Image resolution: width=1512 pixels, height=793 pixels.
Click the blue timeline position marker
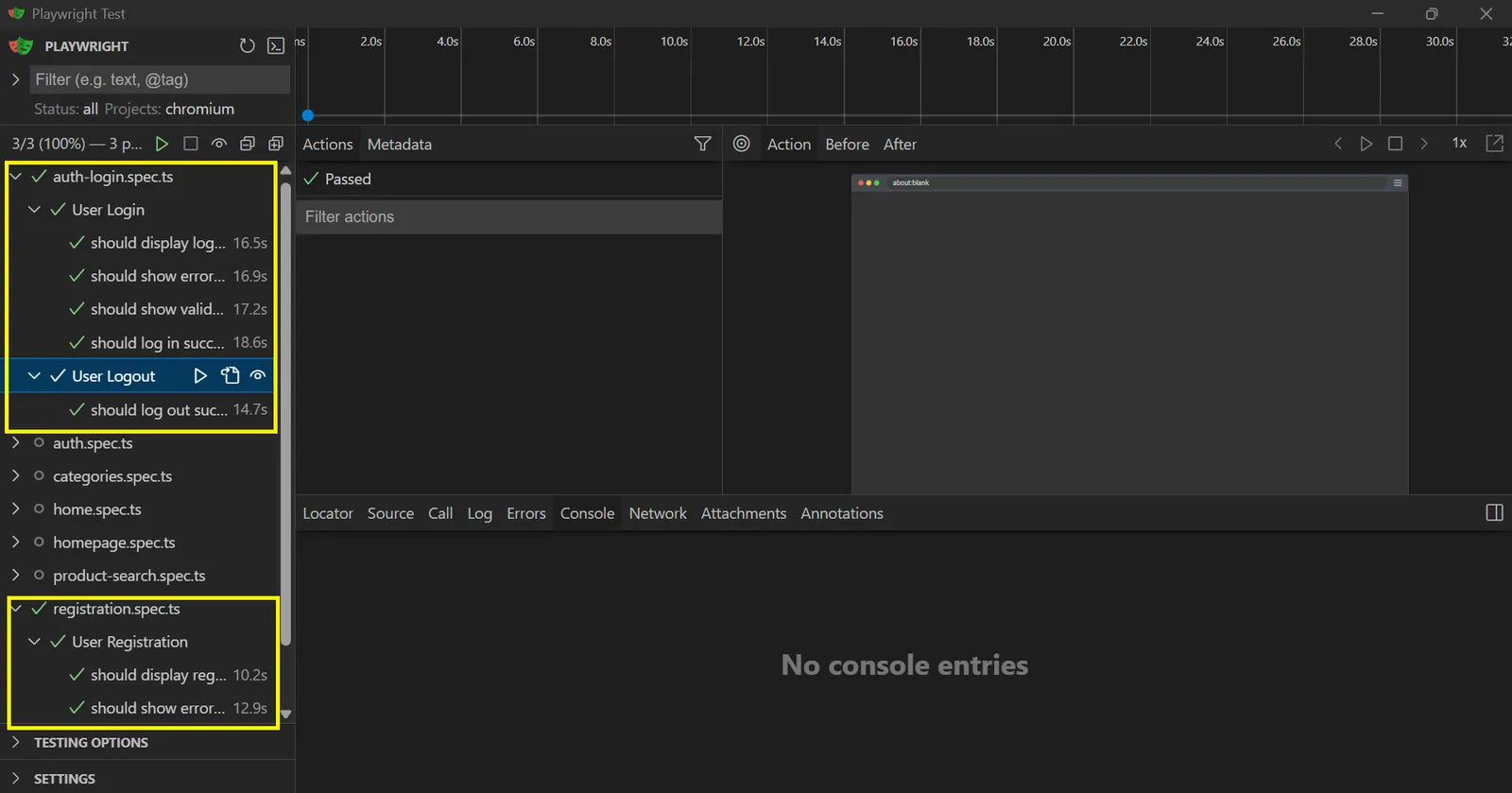(x=308, y=115)
